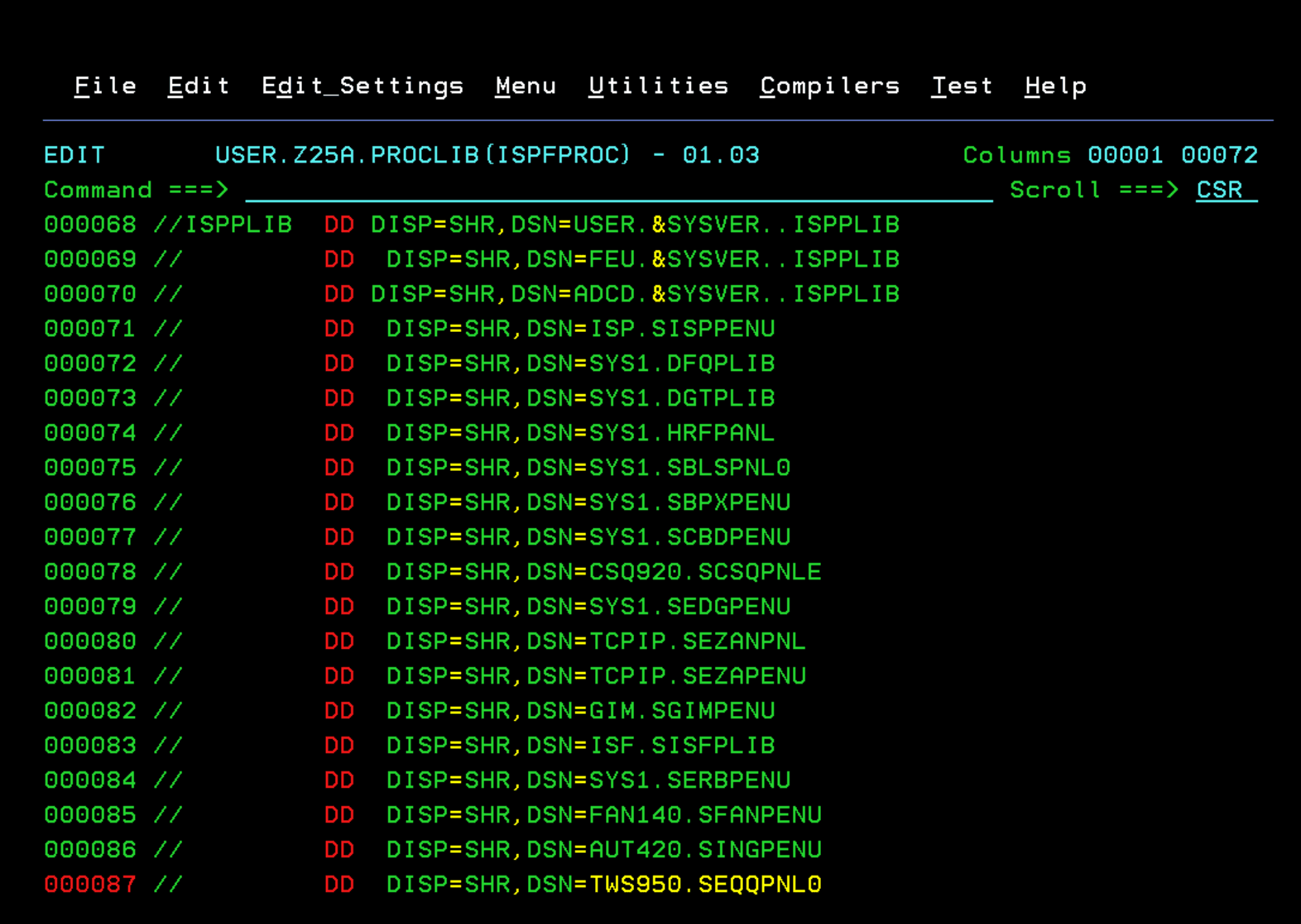Open the Menu pulldown
Screen dimensions: 1301x924
[x=526, y=85]
